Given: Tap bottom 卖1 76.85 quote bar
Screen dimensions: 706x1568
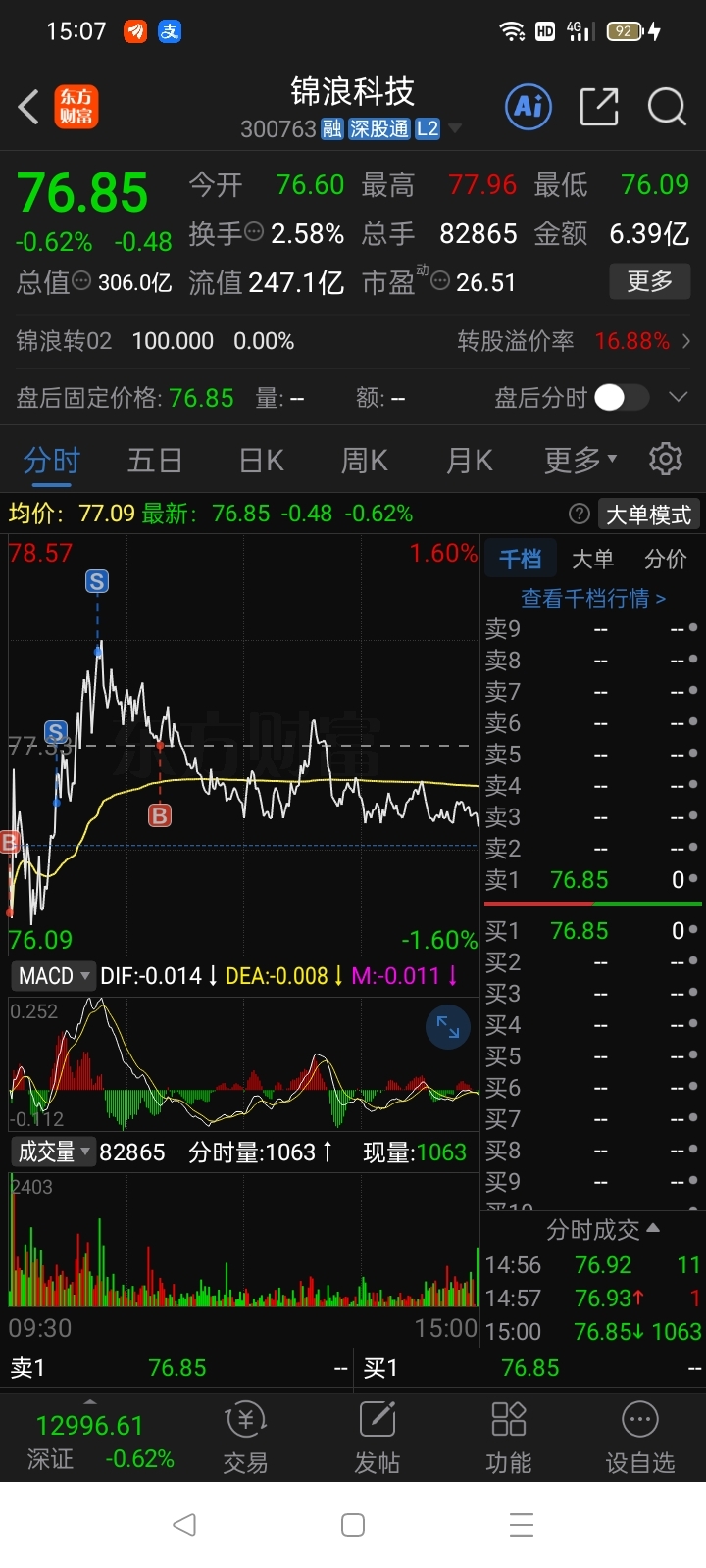Looking at the screenshot, I should 178,1368.
